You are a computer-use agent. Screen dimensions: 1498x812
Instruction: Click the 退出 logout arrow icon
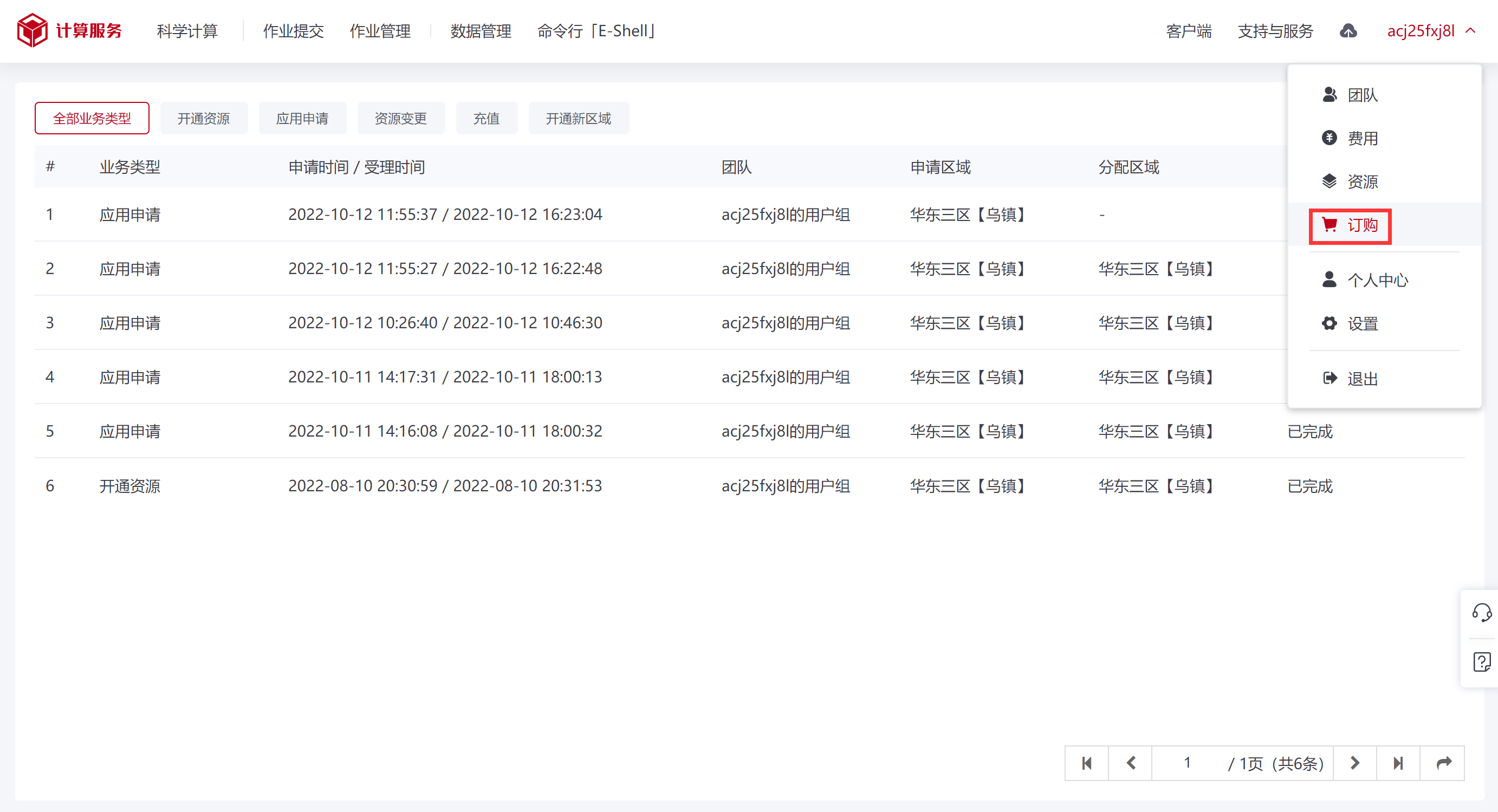pyautogui.click(x=1330, y=379)
